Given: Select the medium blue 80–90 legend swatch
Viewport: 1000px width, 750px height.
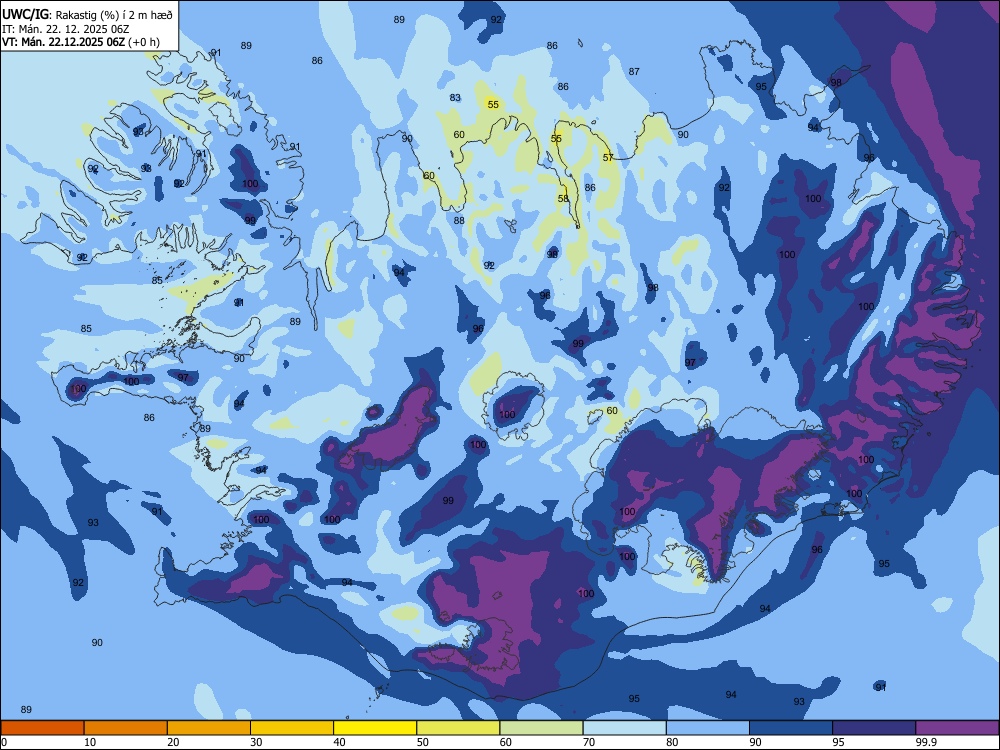Looking at the screenshot, I should [x=708, y=728].
